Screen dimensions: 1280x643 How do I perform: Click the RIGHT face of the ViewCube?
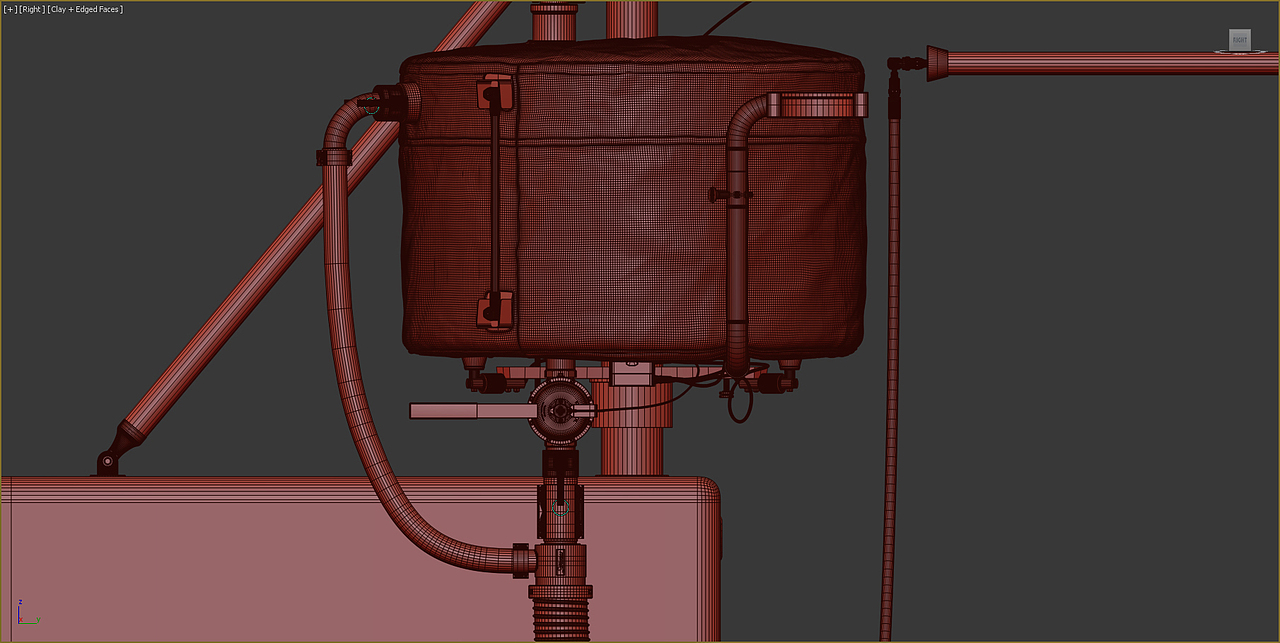(x=1238, y=40)
